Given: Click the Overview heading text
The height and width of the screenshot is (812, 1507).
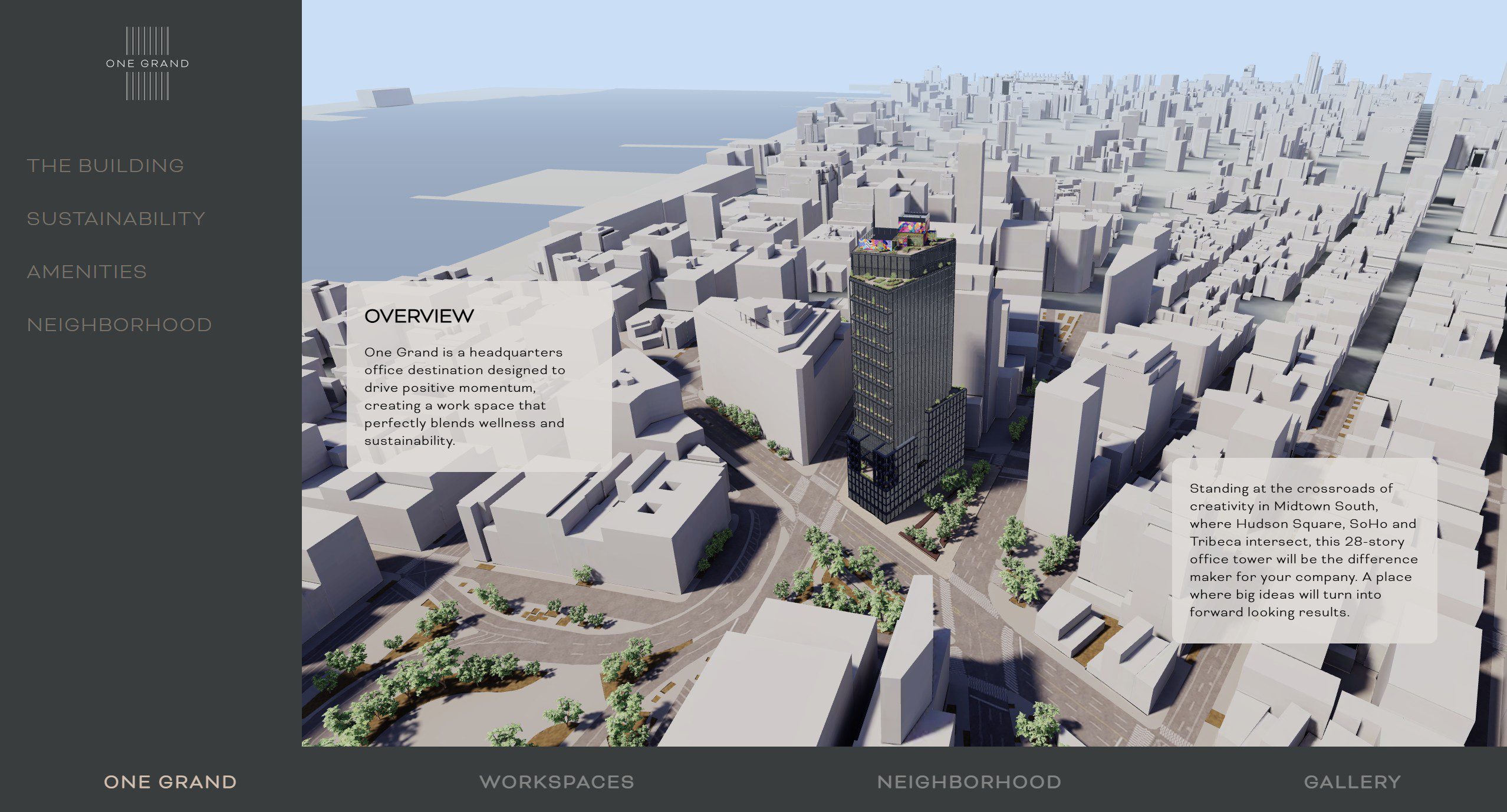Looking at the screenshot, I should (x=419, y=316).
